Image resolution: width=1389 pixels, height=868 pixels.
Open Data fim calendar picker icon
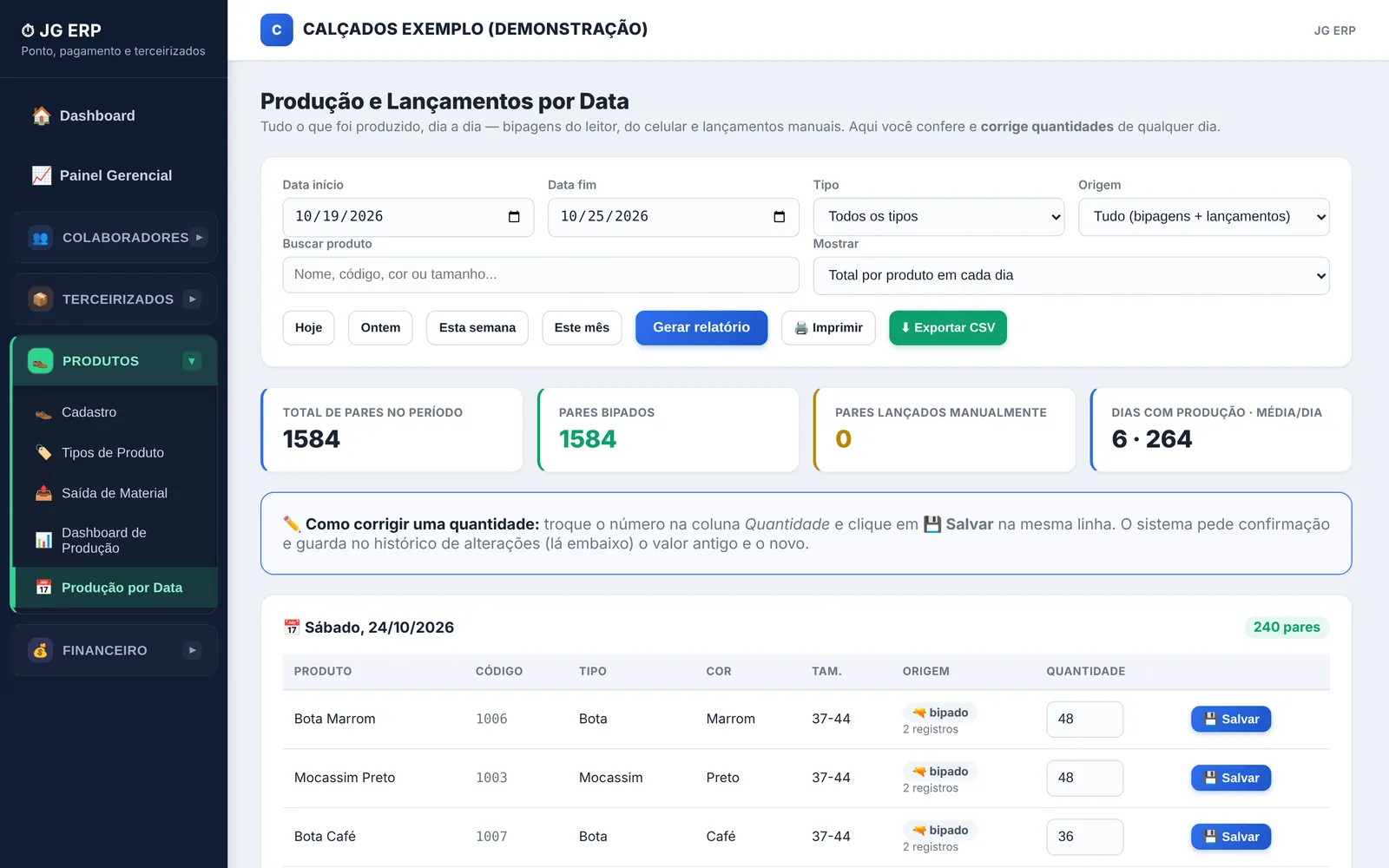(x=779, y=217)
